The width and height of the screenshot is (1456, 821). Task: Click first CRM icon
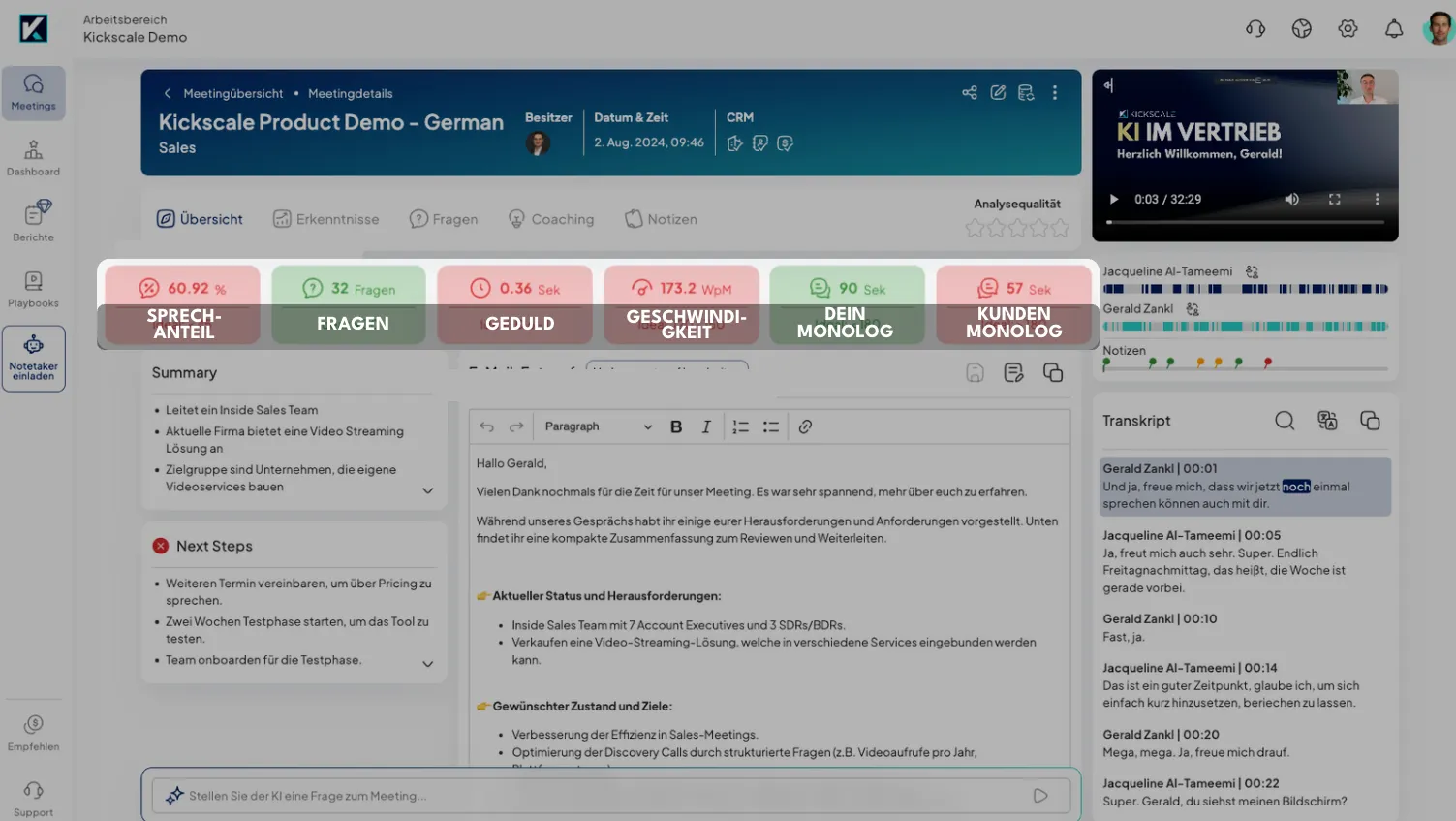[735, 143]
